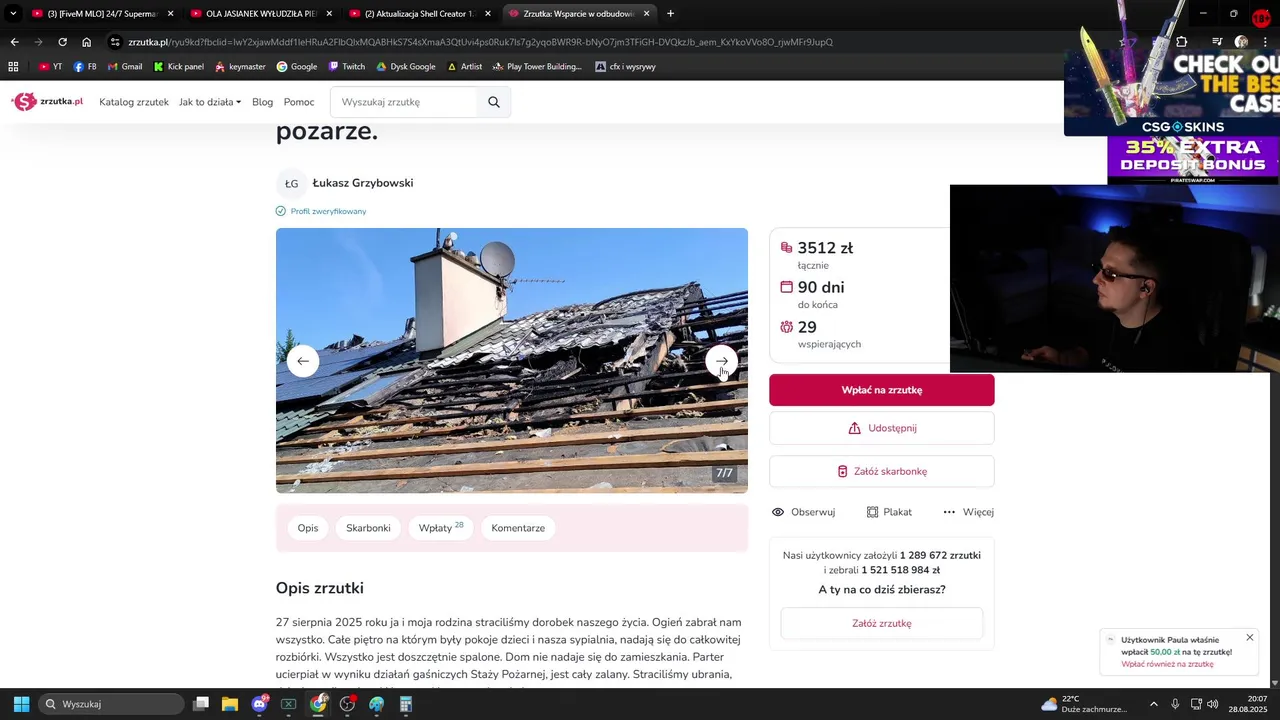The image size is (1280, 720).
Task: Go to previous gallery photo with left arrow
Action: point(303,361)
